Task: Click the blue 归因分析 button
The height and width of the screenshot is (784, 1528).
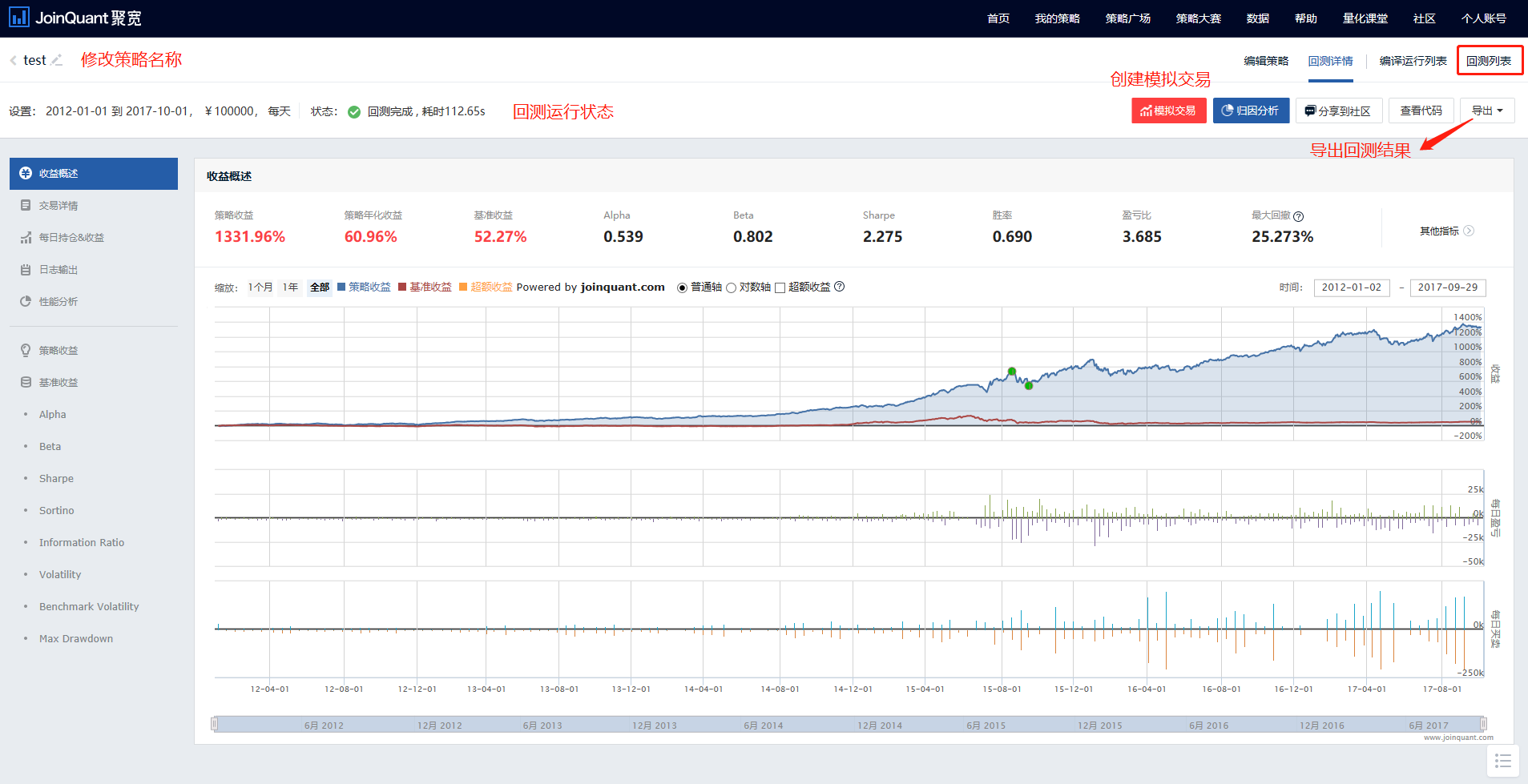Action: point(1250,111)
